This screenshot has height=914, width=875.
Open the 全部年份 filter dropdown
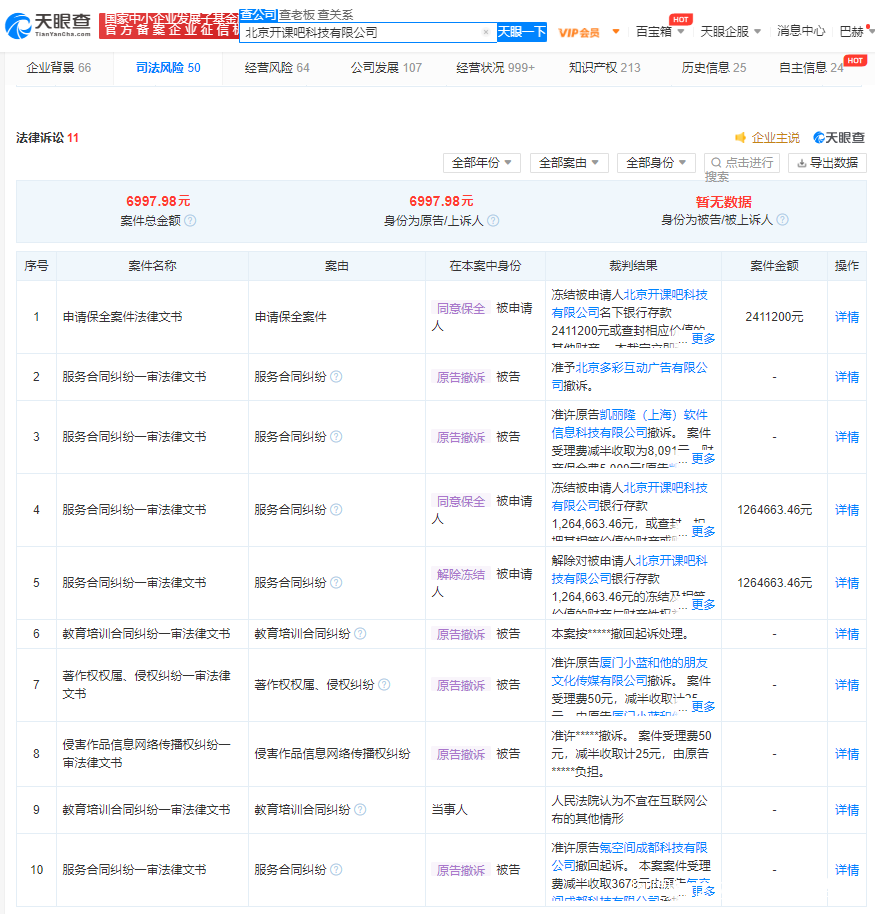(x=483, y=162)
